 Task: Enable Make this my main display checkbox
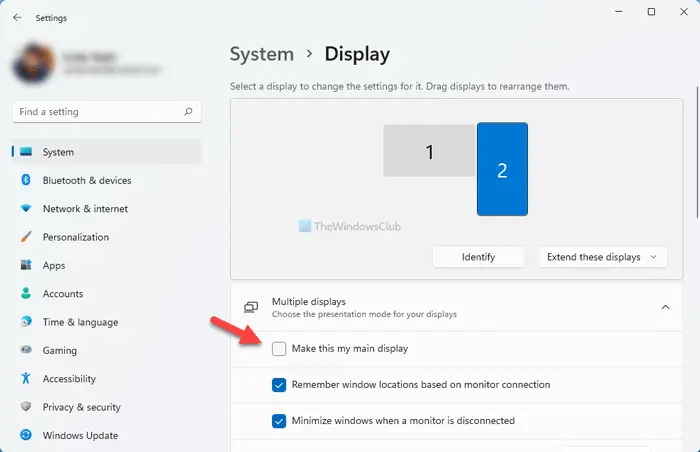pyautogui.click(x=279, y=348)
